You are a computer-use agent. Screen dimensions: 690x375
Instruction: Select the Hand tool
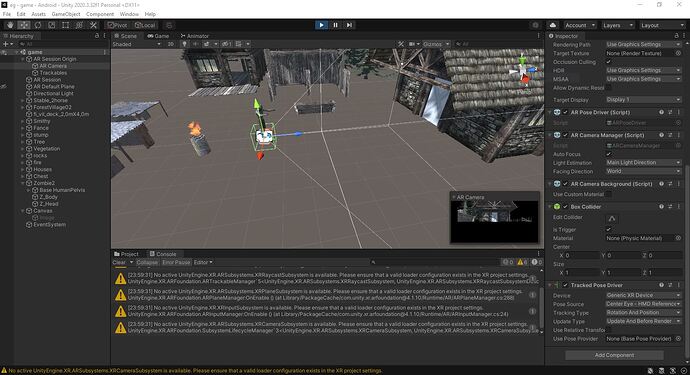(10, 25)
